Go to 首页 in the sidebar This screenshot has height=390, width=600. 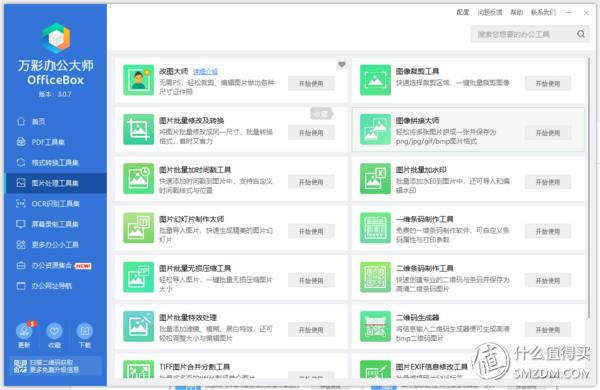point(55,122)
